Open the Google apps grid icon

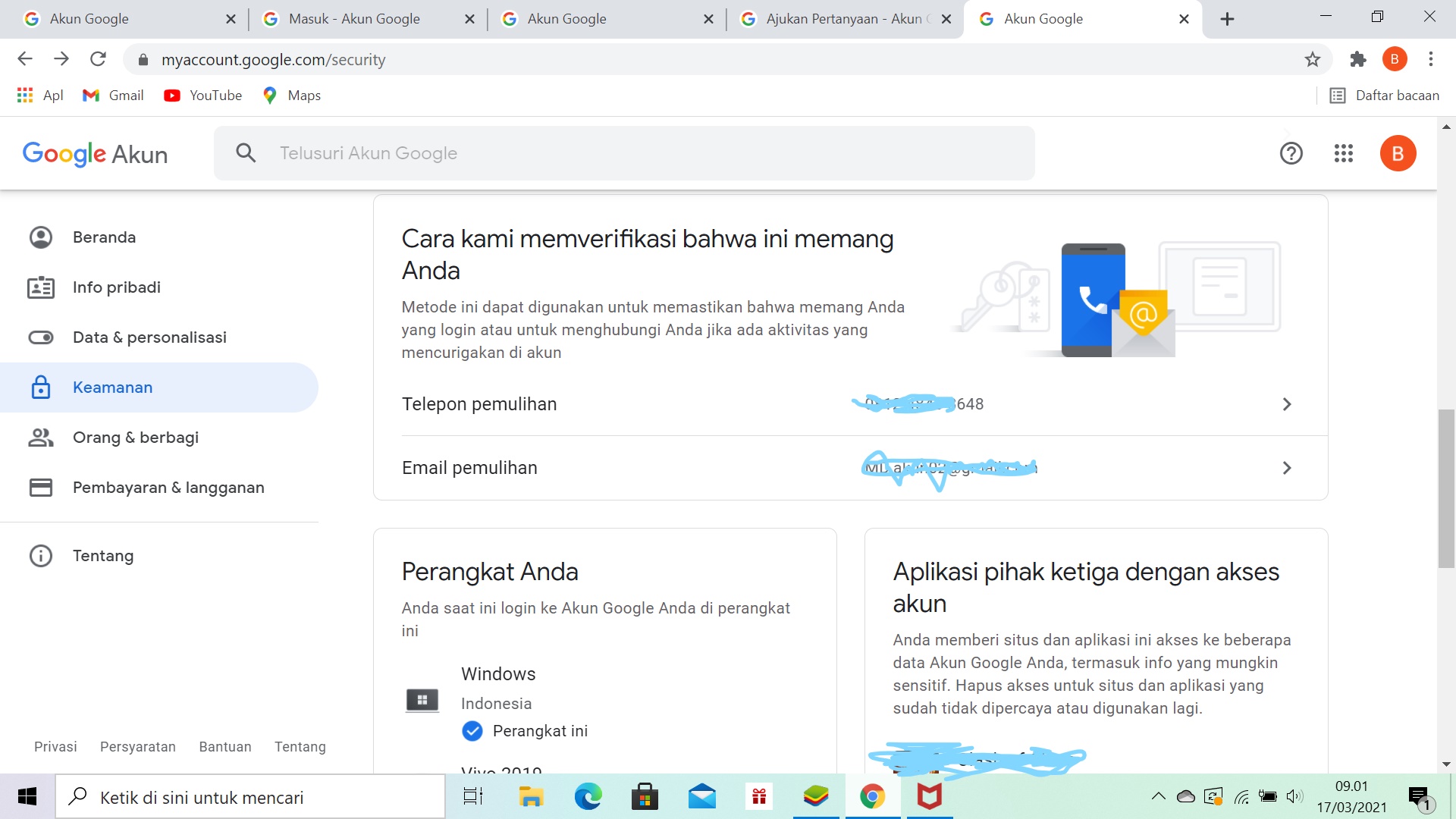pos(1343,154)
